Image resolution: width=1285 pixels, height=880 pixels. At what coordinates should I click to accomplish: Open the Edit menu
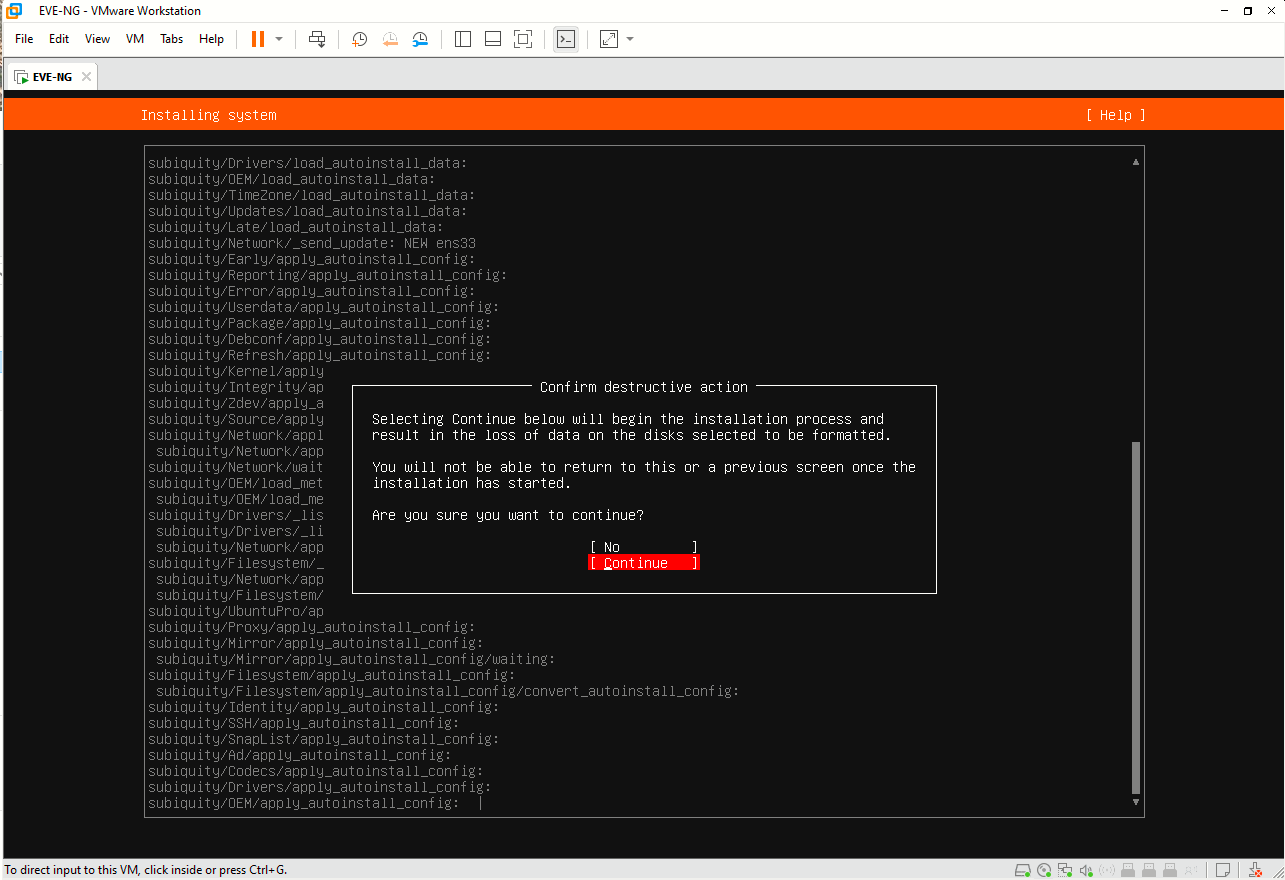[x=59, y=39]
